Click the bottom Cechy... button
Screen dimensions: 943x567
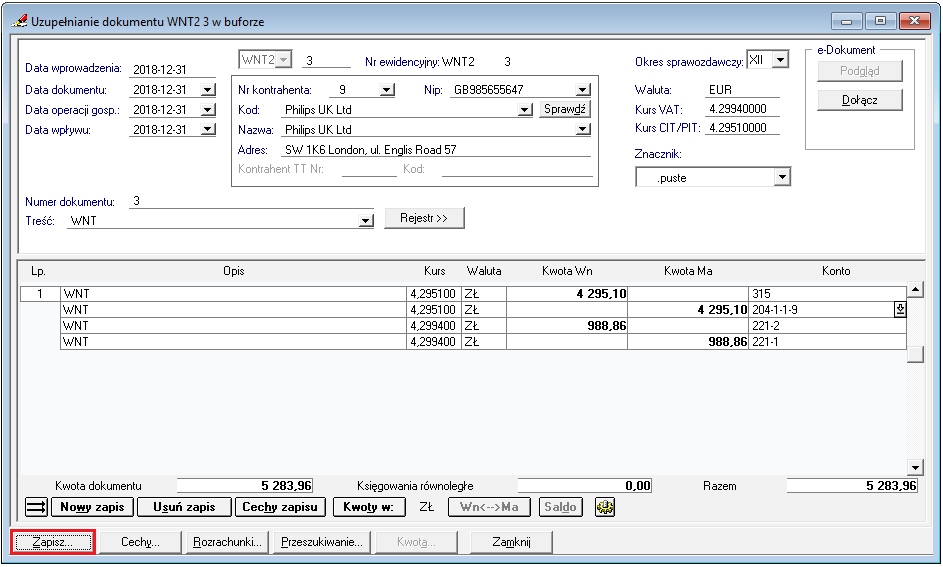140,542
